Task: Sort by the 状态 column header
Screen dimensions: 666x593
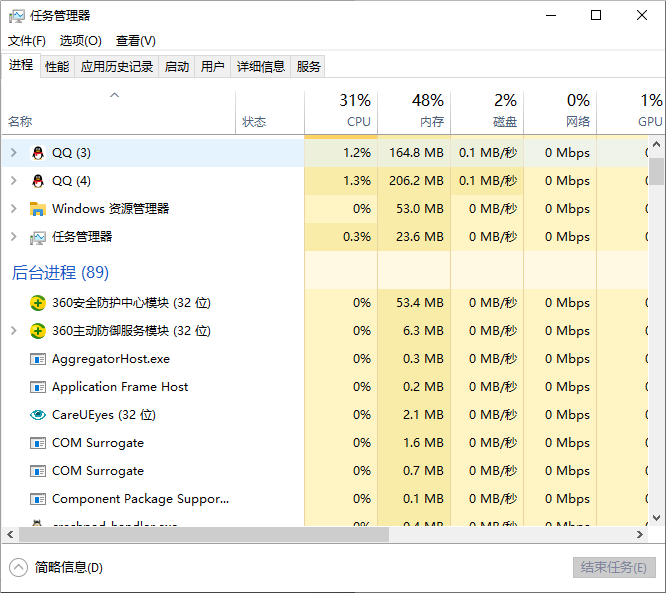Action: point(270,113)
